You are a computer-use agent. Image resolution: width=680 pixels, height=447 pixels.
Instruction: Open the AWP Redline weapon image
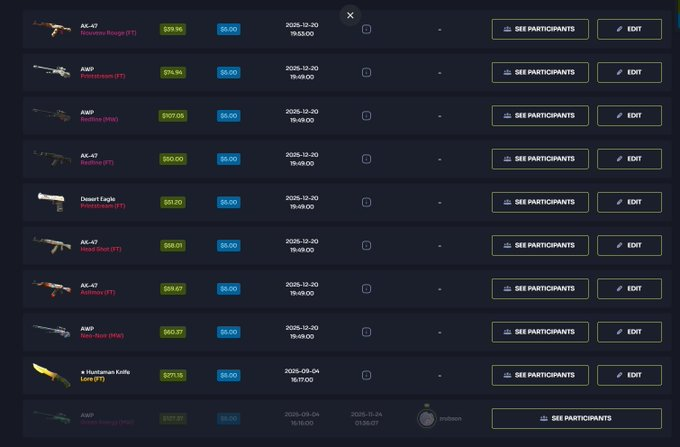pos(52,115)
